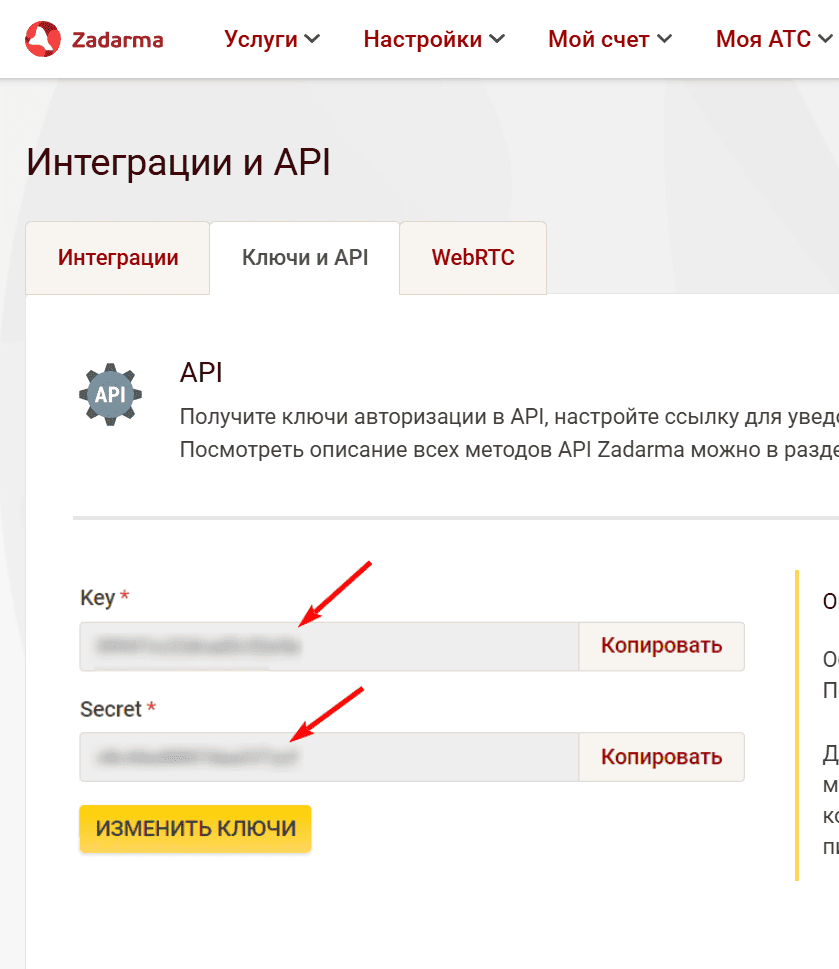839x969 pixels.
Task: Switch to the Интеграции tab
Action: tap(118, 258)
